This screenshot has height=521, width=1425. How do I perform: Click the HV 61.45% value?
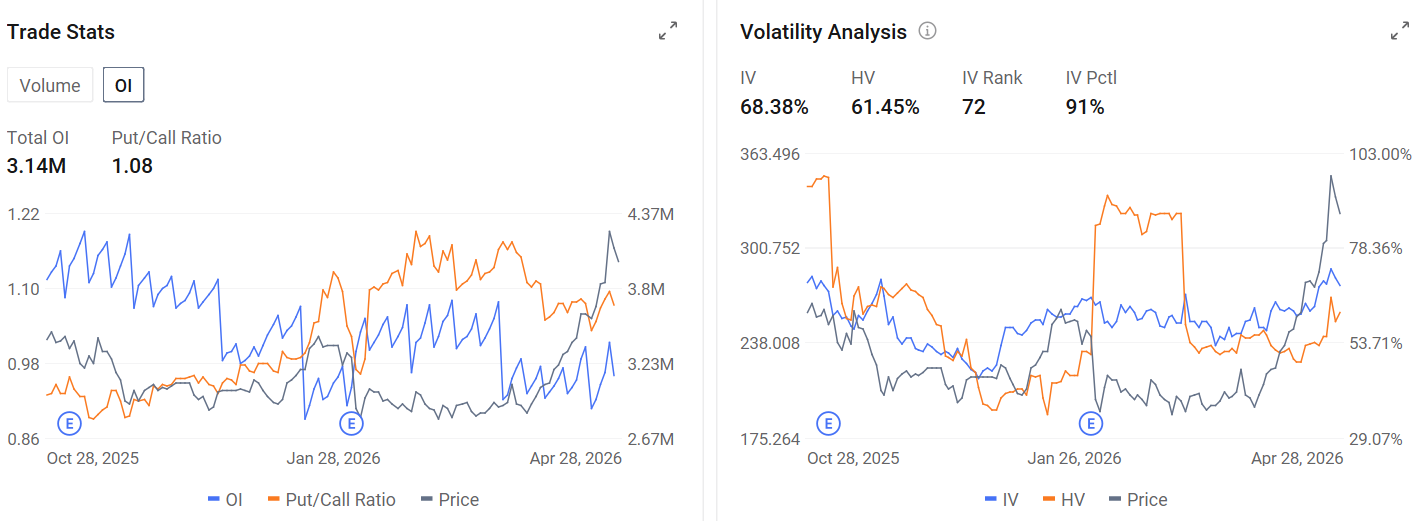tap(885, 107)
